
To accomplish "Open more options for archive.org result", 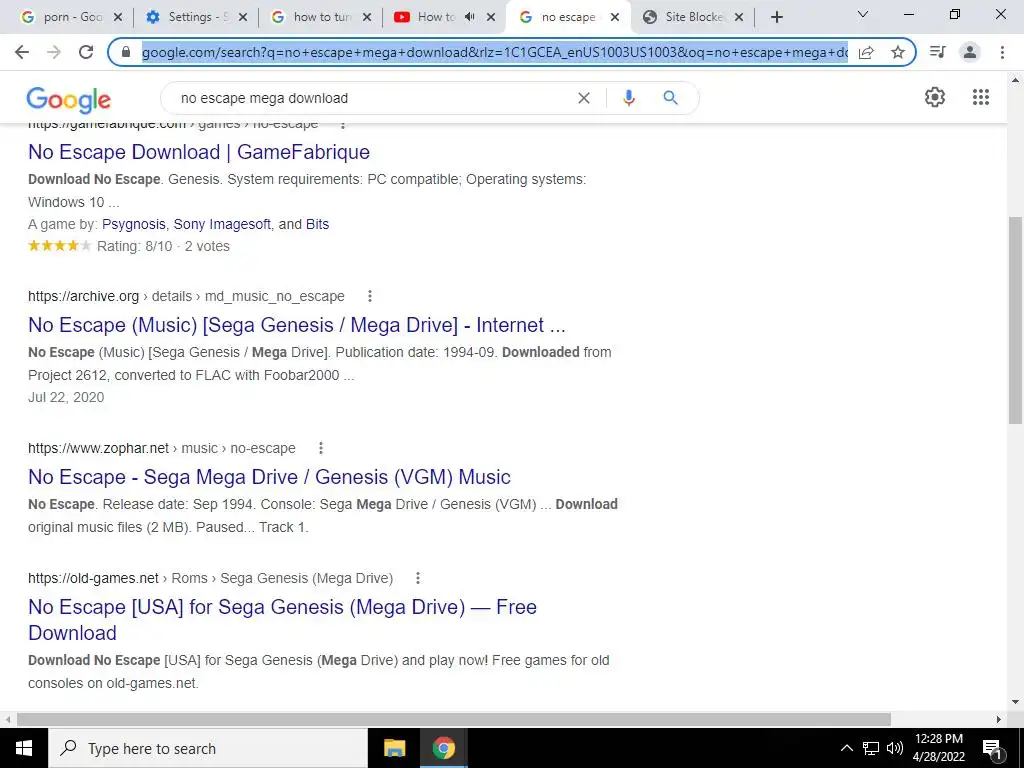I will click(x=370, y=296).
